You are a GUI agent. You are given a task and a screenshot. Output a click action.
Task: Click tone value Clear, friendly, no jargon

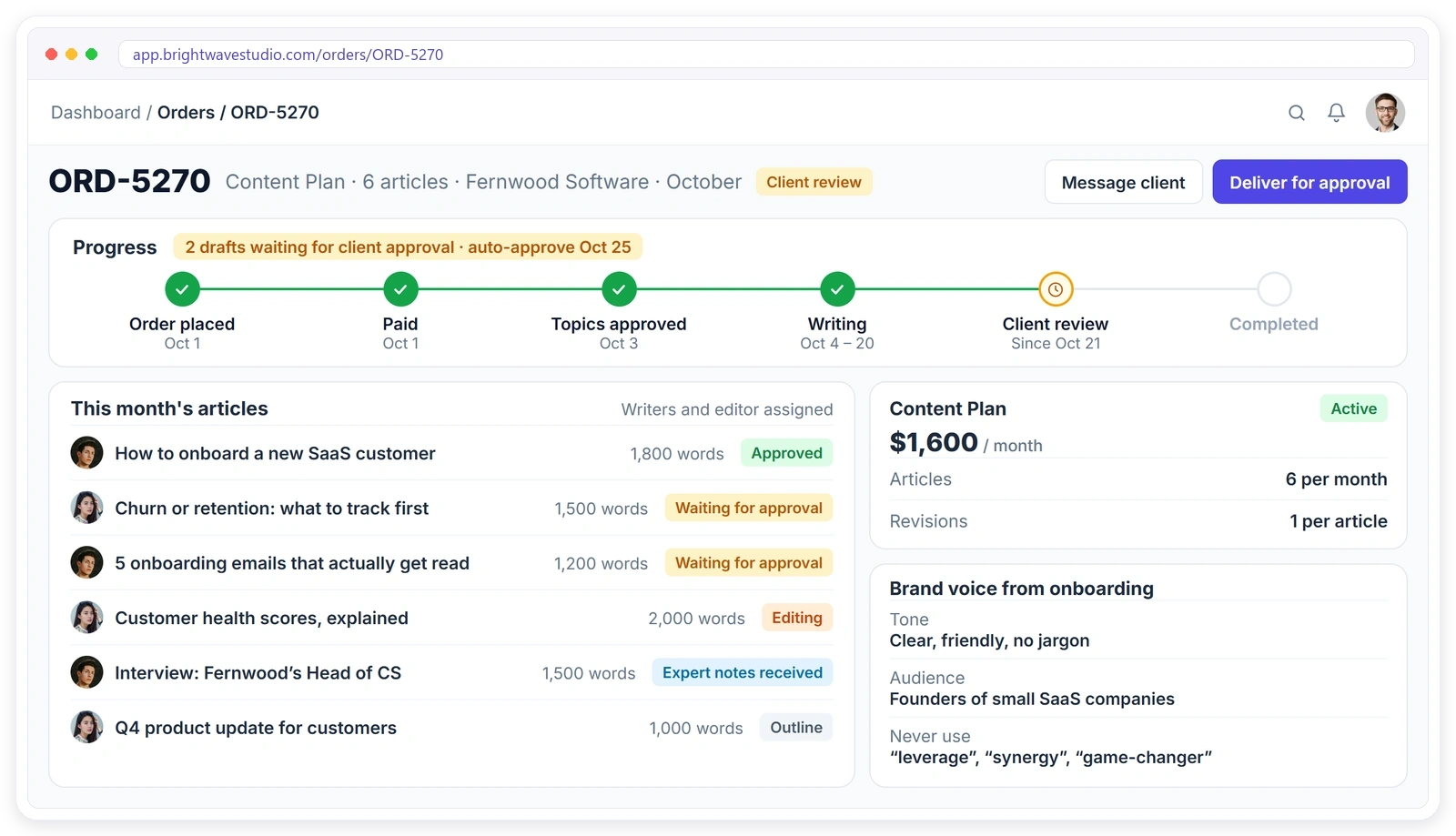[989, 640]
